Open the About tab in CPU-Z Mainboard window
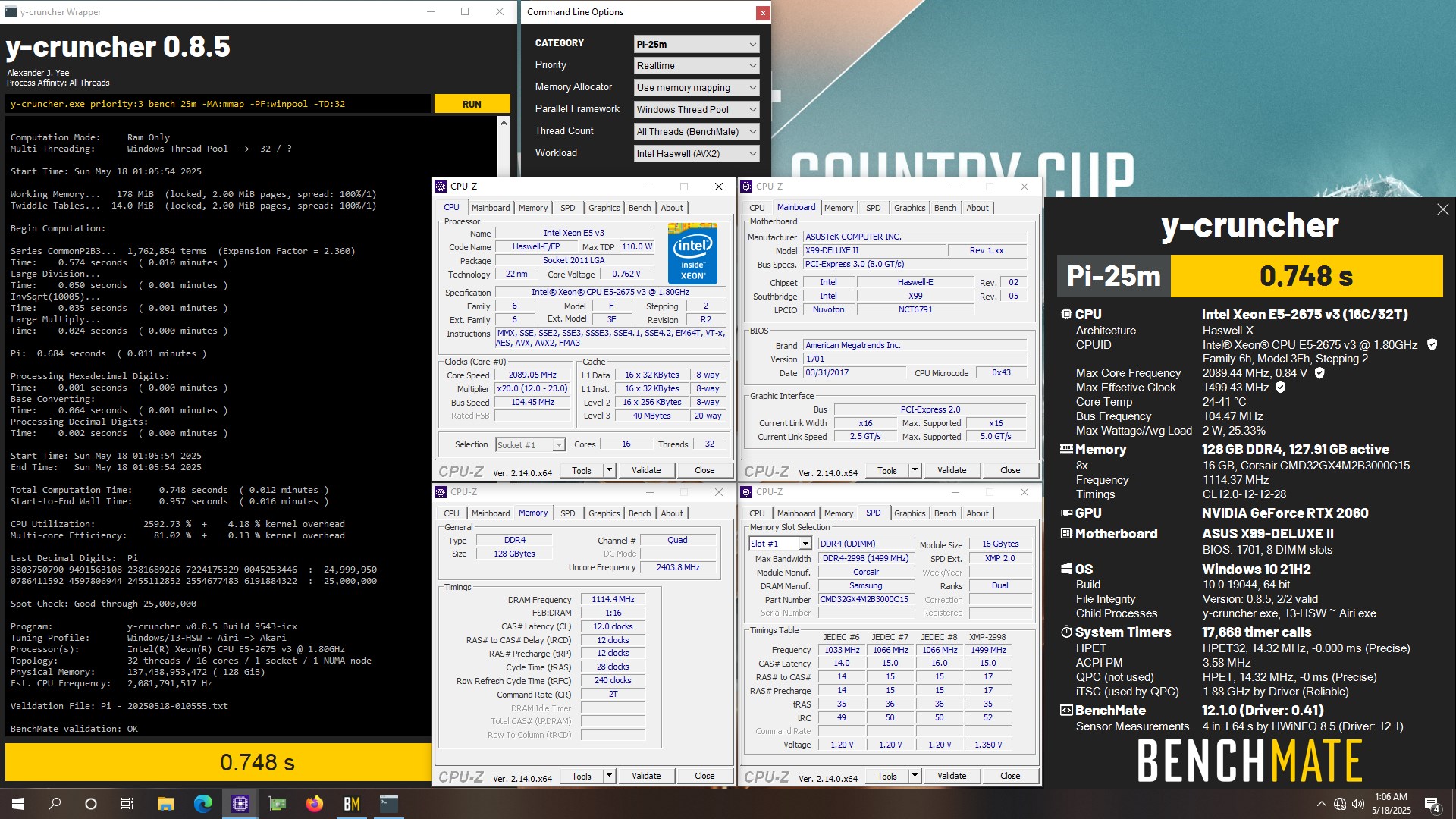This screenshot has height=819, width=1456. [977, 208]
